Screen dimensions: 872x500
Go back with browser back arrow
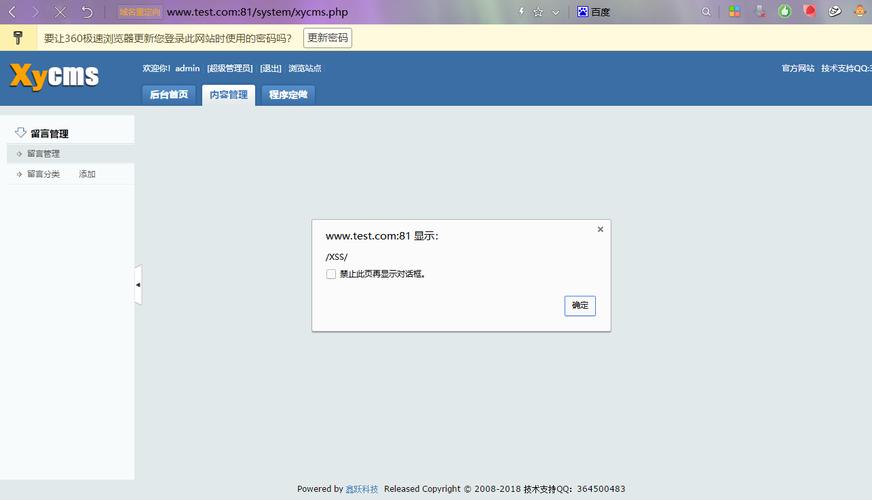coord(12,12)
